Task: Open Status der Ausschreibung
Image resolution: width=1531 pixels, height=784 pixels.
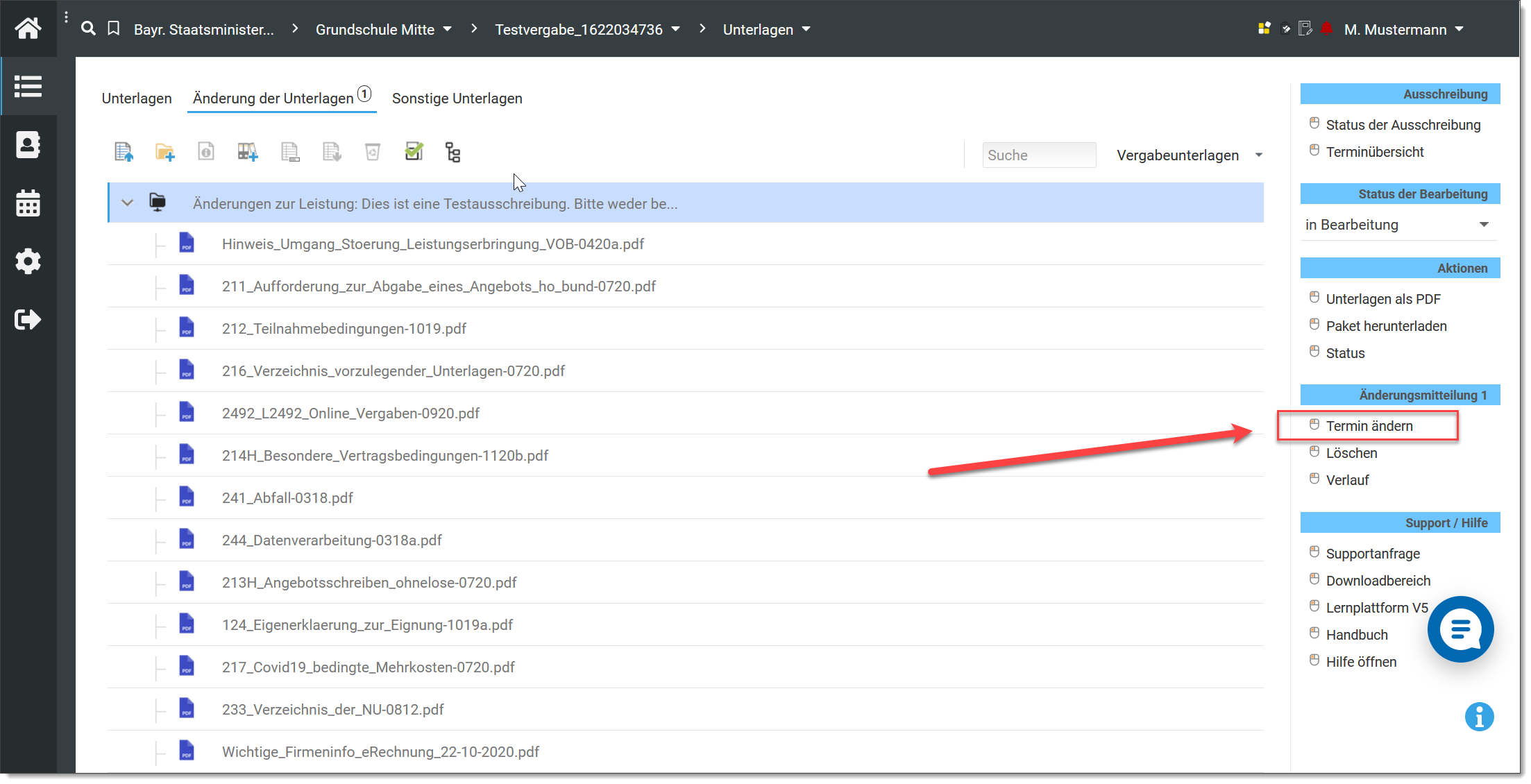Action: click(1403, 125)
